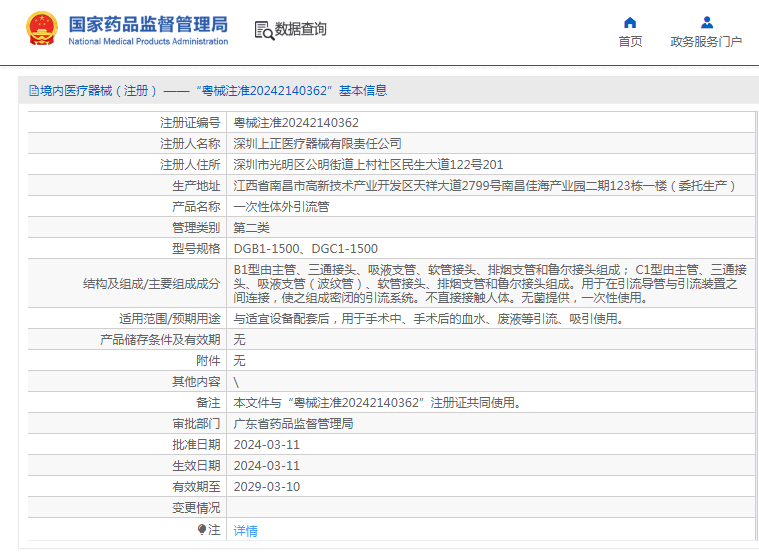The width and height of the screenshot is (759, 553).
Task: Select address 深圳市光明区公明街道上村社区民生大道122号201
Action: tap(368, 165)
